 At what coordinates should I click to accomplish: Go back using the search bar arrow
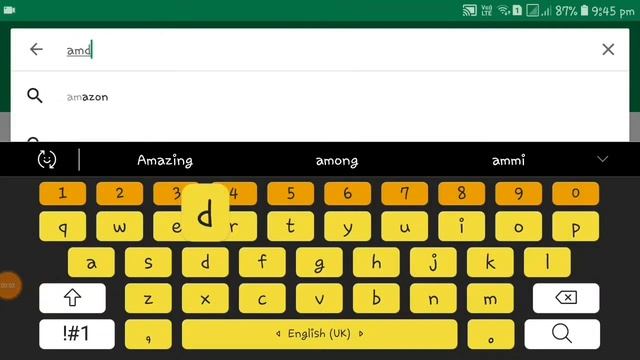coord(36,49)
